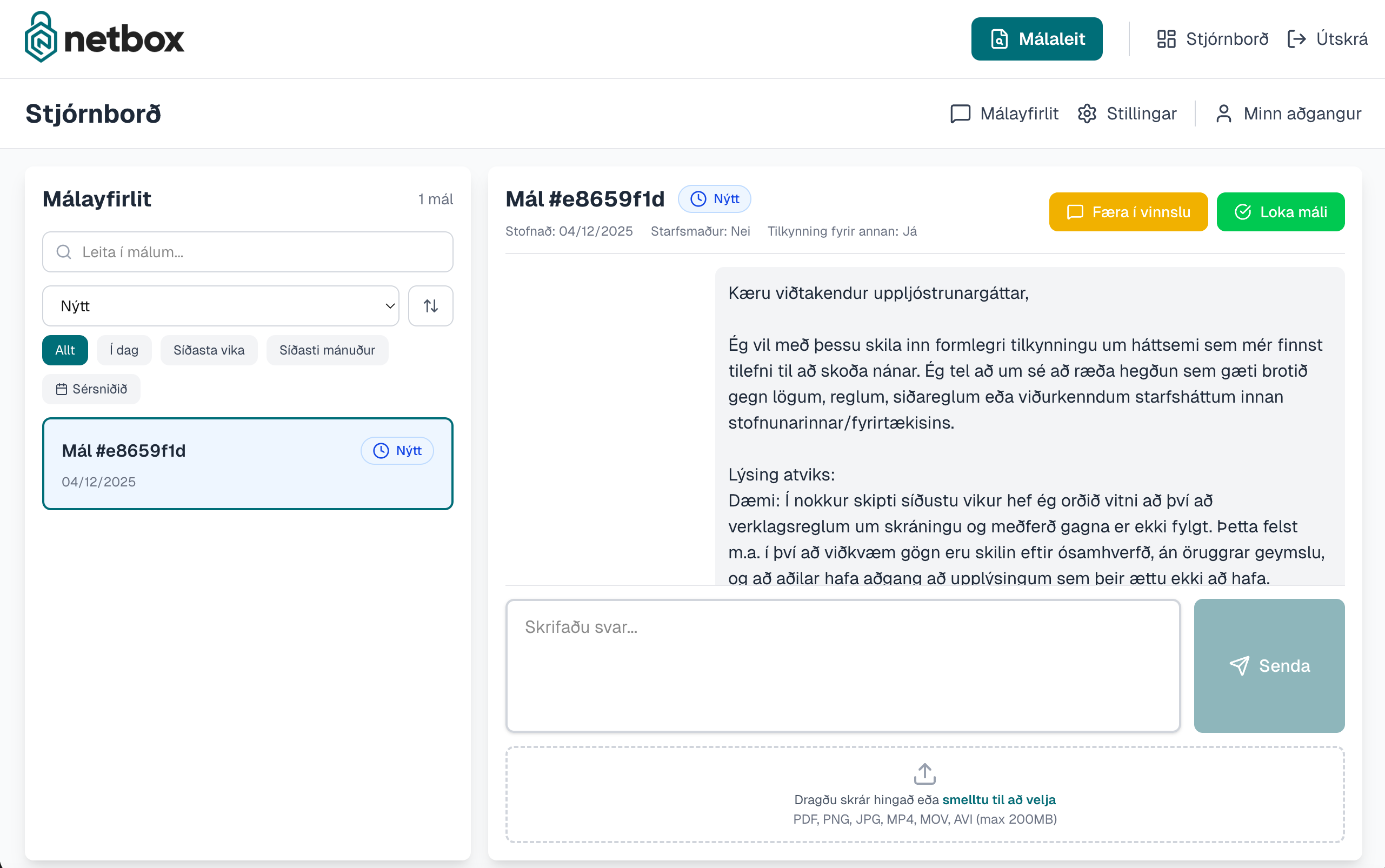Viewport: 1385px width, 868px height.
Task: Select case Mál #e8659f1d in list
Action: (x=248, y=464)
